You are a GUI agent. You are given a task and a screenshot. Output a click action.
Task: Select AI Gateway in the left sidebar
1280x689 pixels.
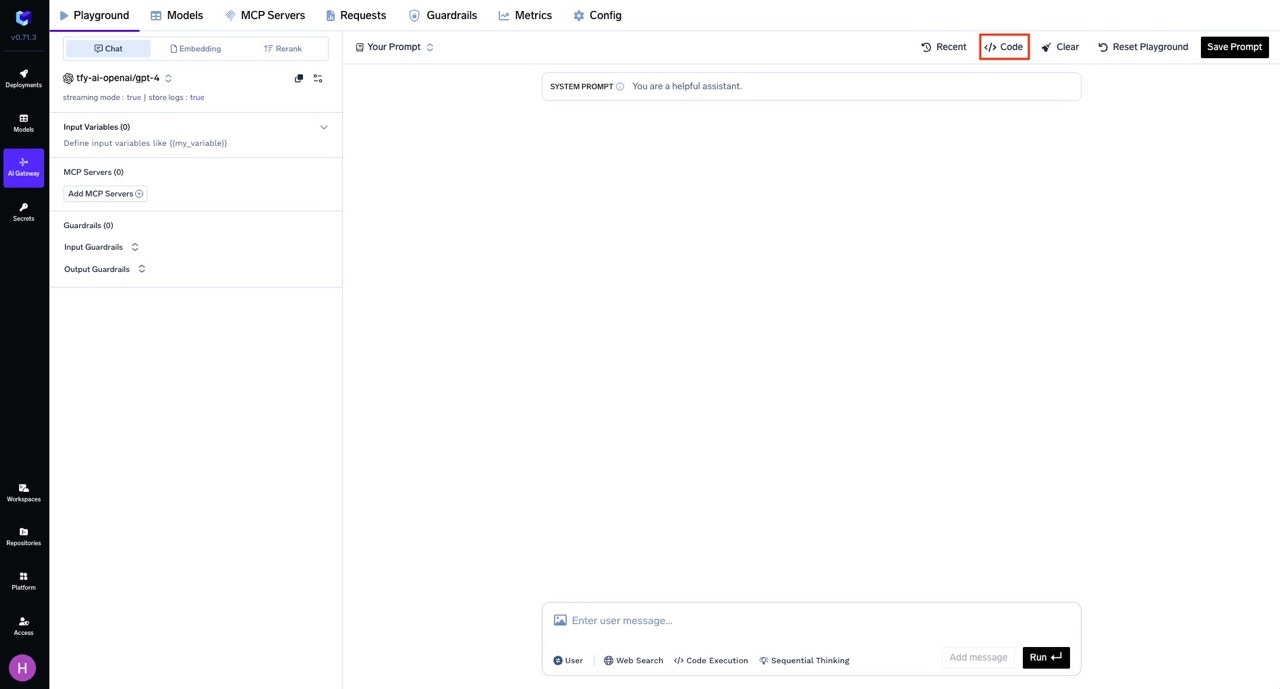pyautogui.click(x=23, y=167)
